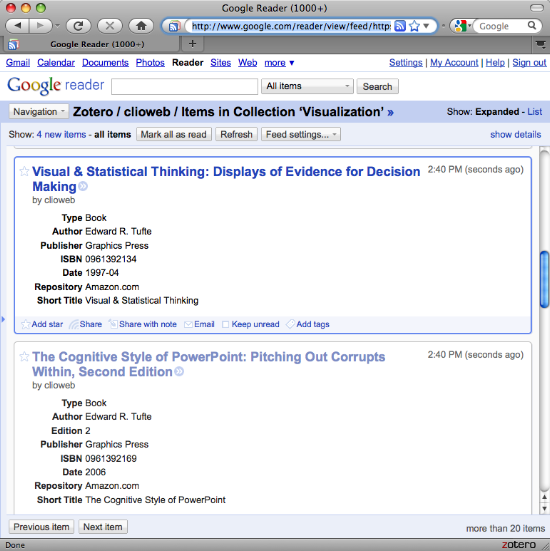Click the Share with note icon

113,324
